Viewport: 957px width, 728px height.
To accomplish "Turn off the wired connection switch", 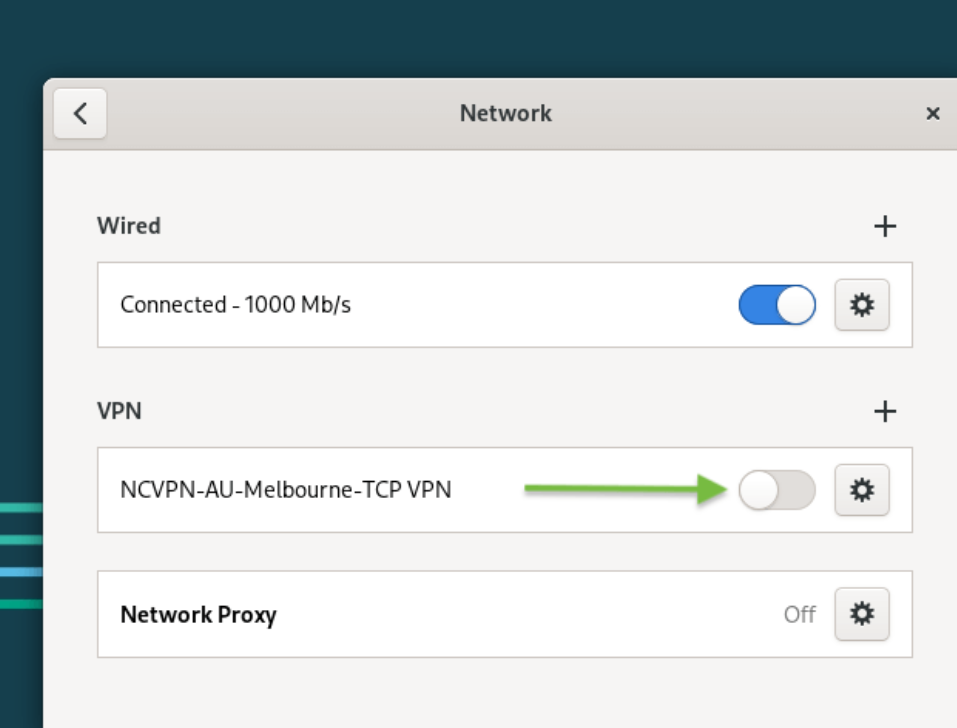I will click(777, 305).
